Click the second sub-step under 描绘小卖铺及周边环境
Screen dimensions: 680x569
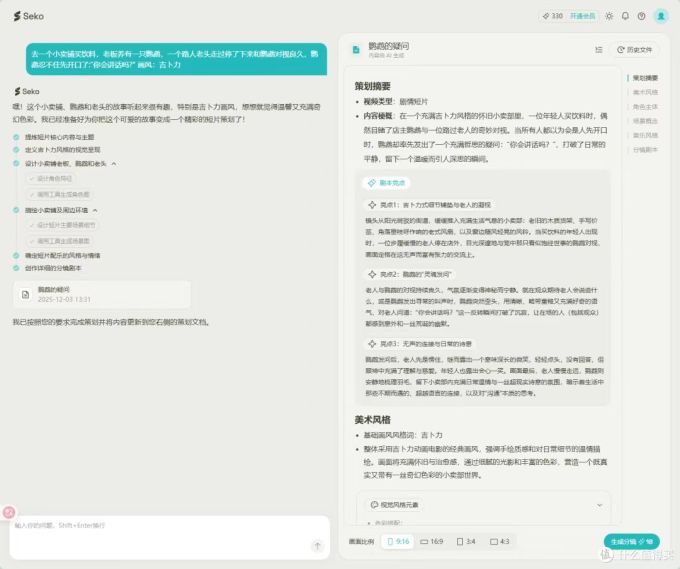pyautogui.click(x=59, y=241)
